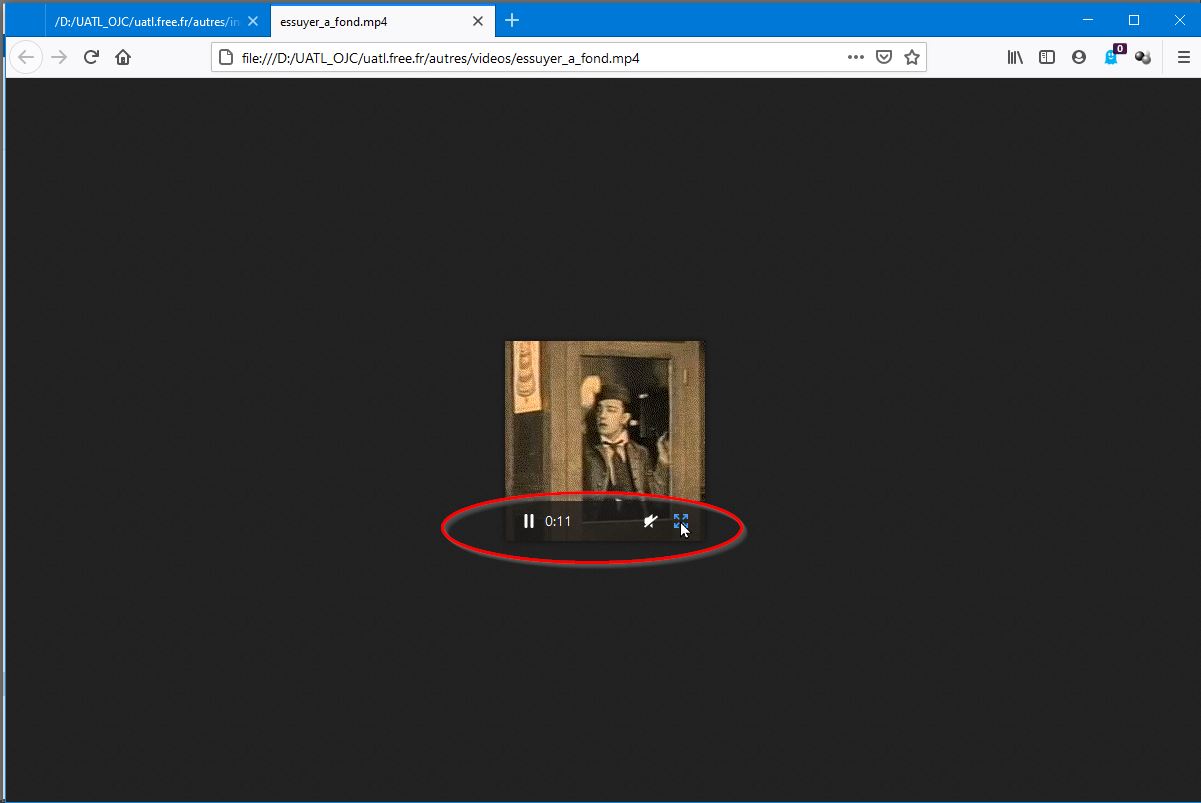The height and width of the screenshot is (803, 1201).
Task: Open the browser home page
Action: click(x=123, y=57)
